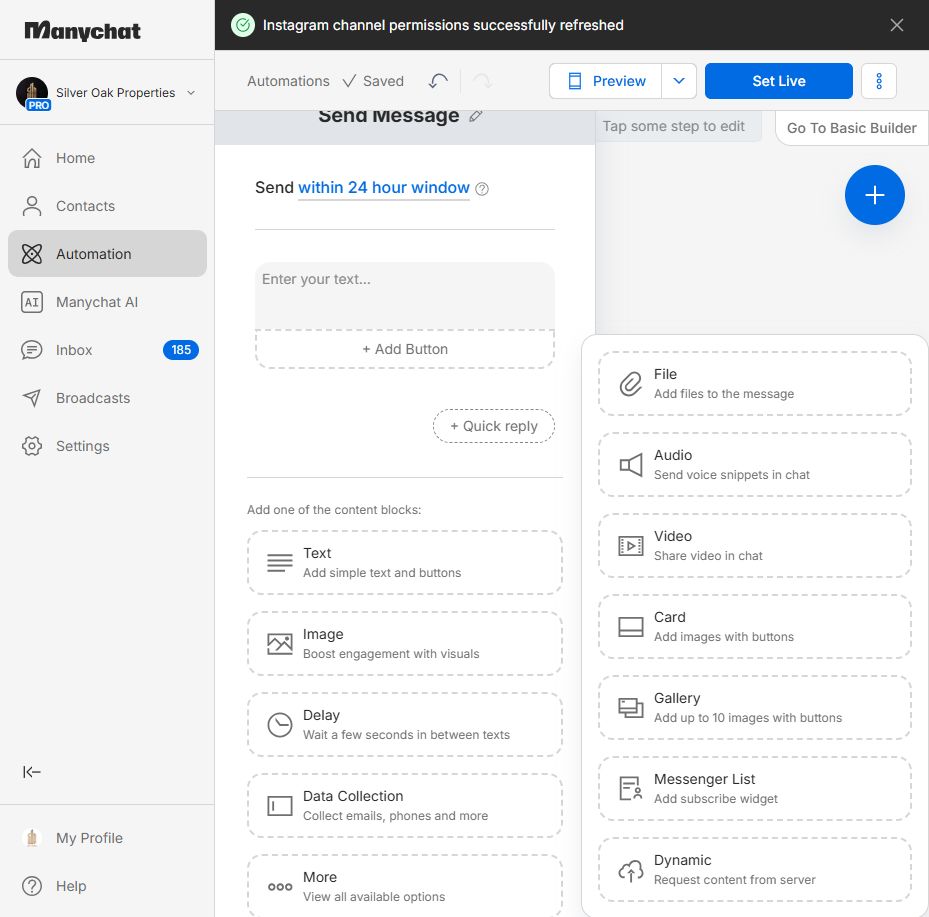
Task: Add a Dynamic content block
Action: pyautogui.click(x=755, y=870)
